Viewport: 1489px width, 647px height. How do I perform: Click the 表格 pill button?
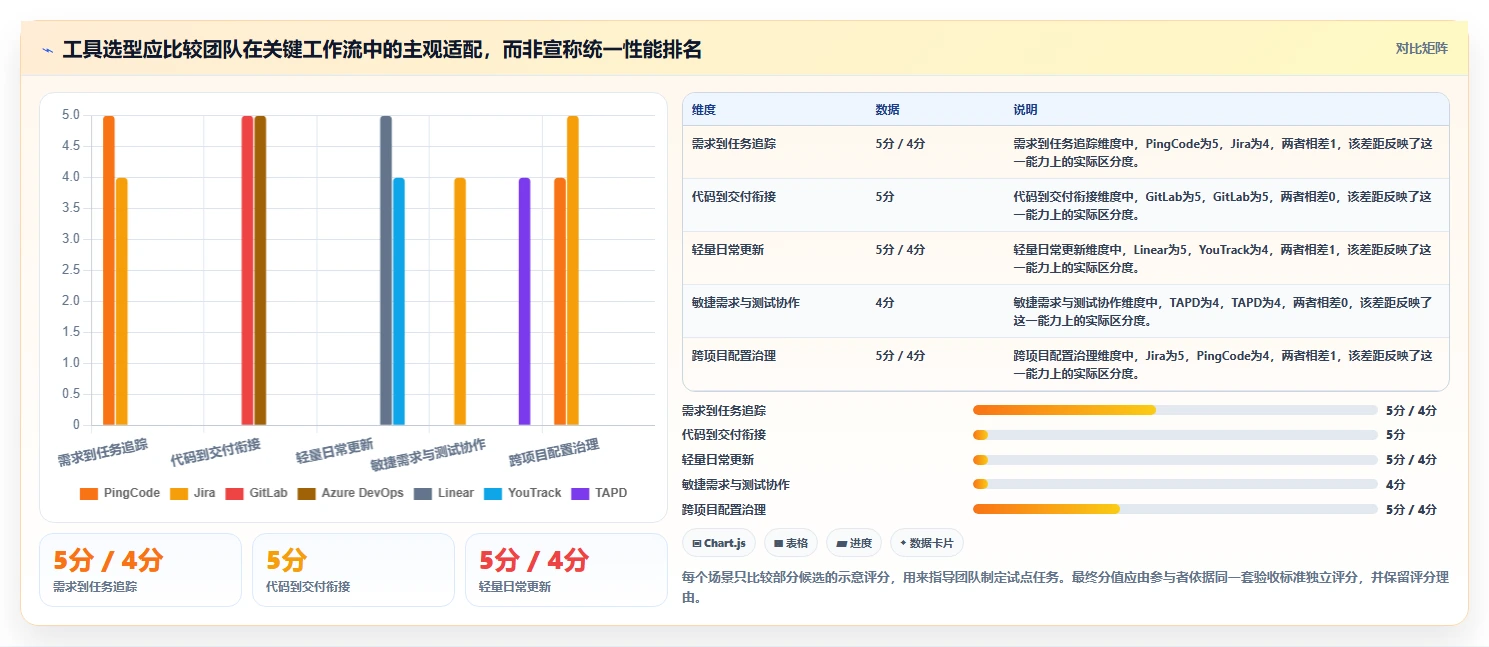tap(791, 543)
